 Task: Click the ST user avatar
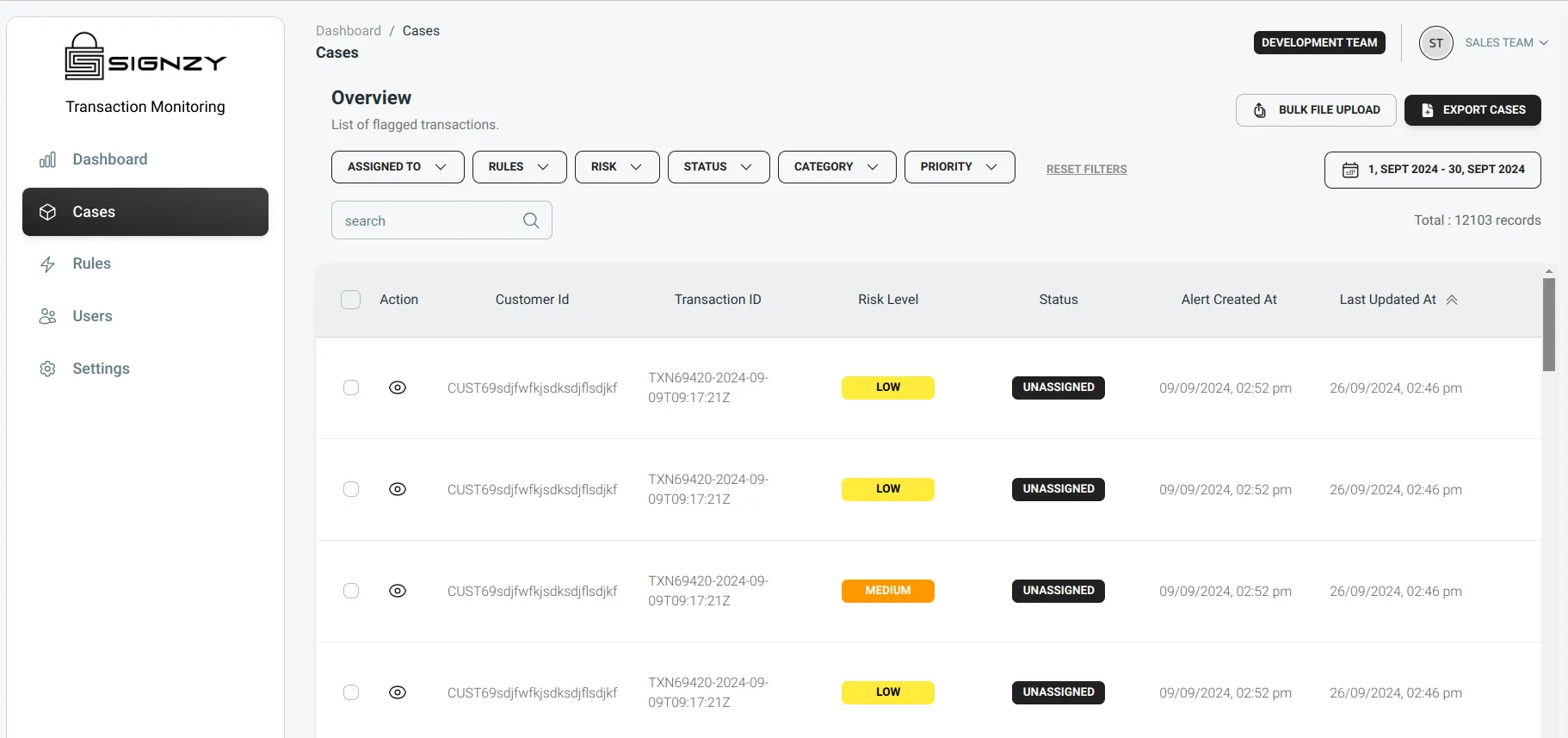pos(1435,43)
